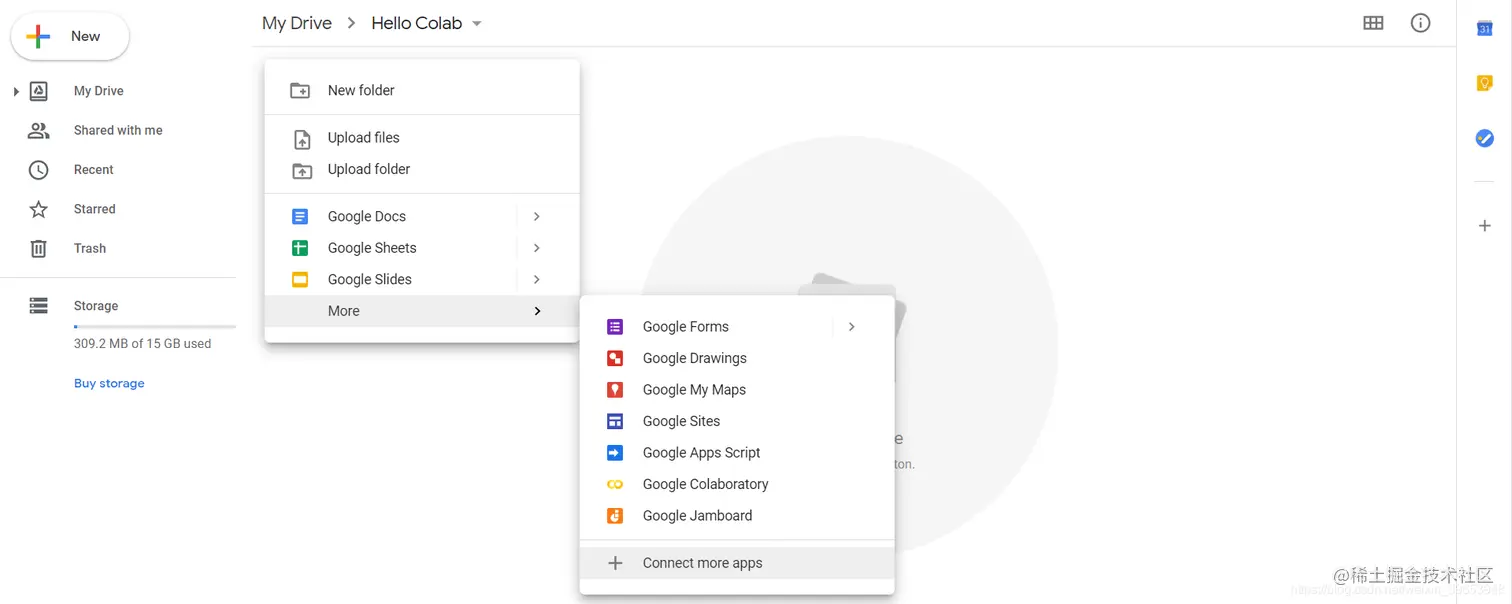
Task: Click the green Google Sheets icon
Action: (x=300, y=248)
